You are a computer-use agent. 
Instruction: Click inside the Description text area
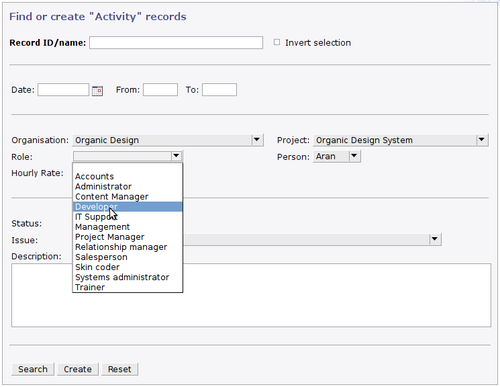pos(251,295)
